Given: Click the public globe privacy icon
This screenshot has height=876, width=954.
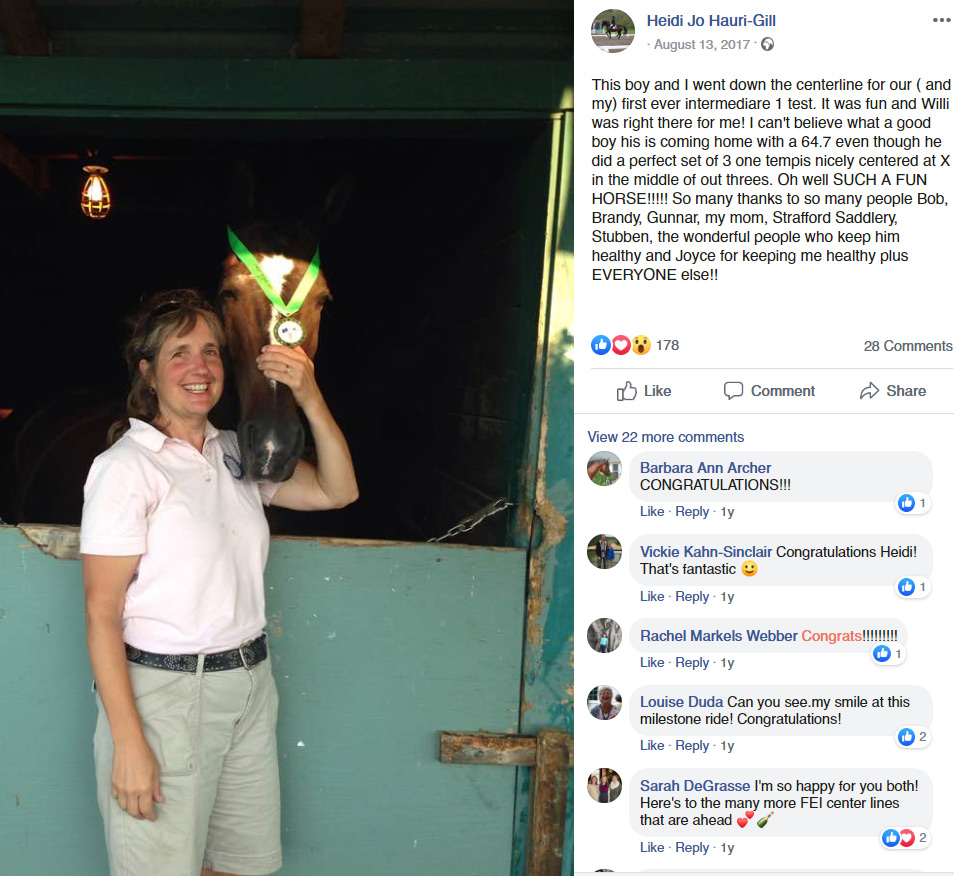Looking at the screenshot, I should [x=768, y=44].
